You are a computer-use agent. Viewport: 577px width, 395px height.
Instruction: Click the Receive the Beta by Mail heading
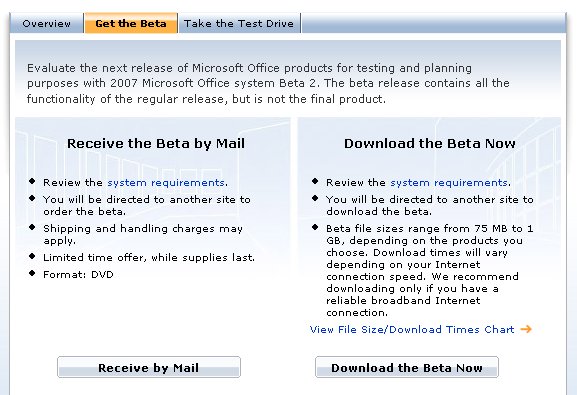click(x=156, y=143)
